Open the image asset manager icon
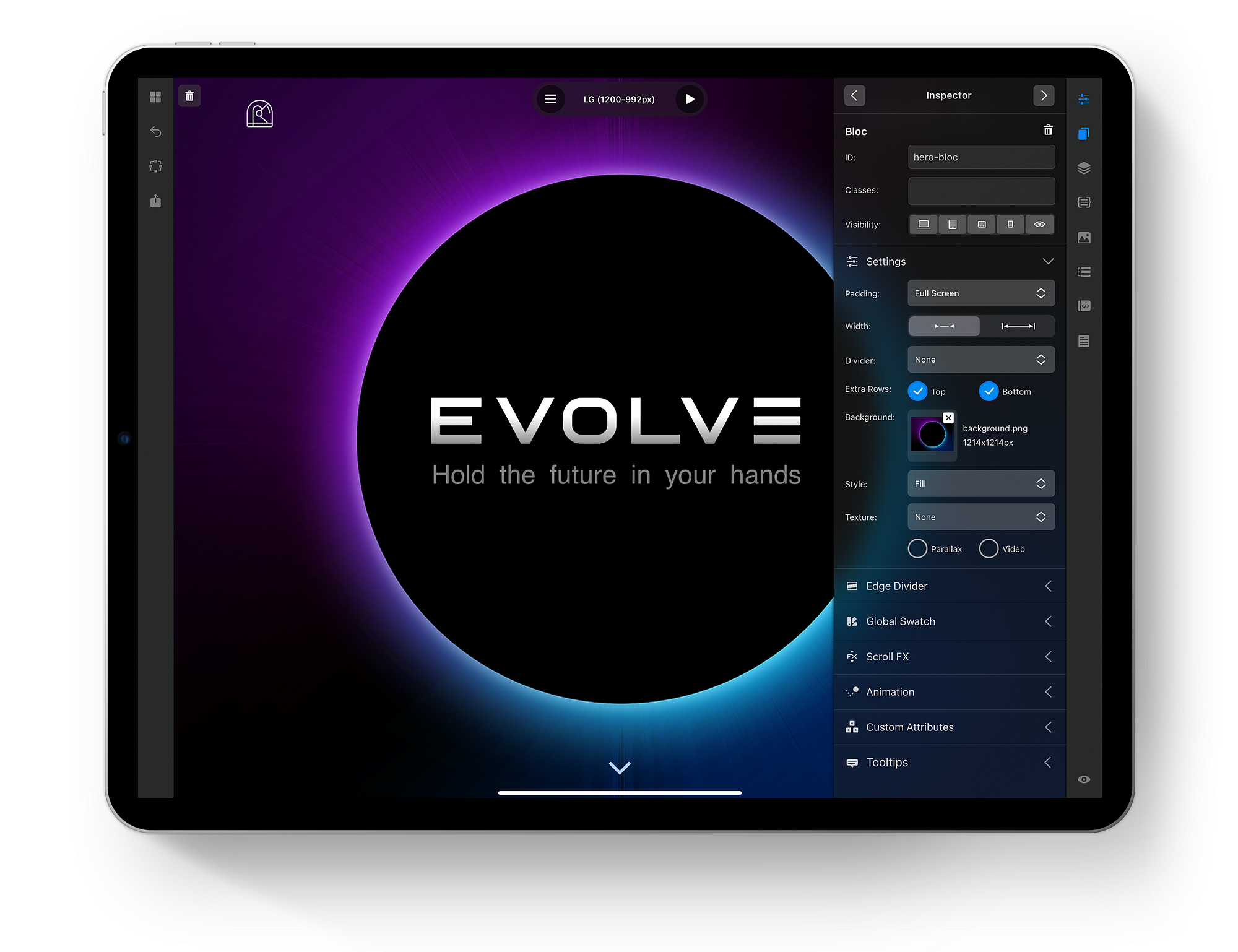 coord(1083,238)
